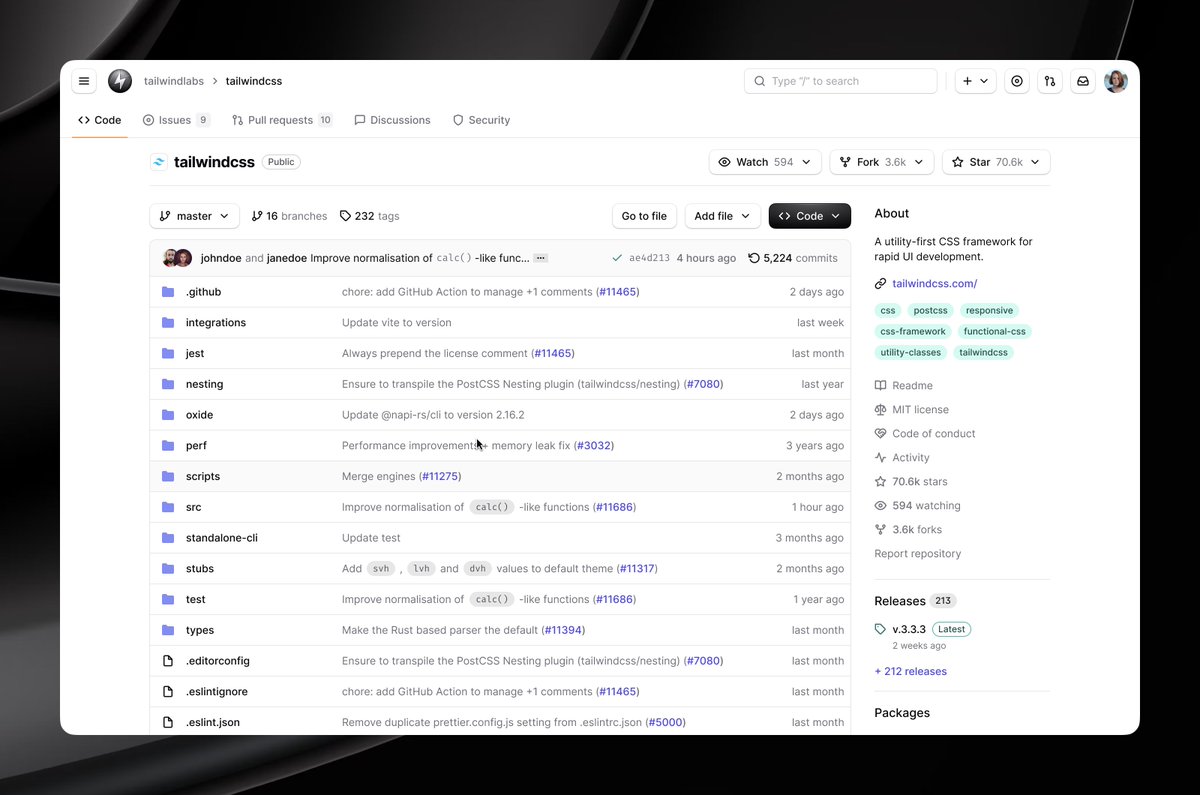The width and height of the screenshot is (1200, 795).
Task: Switch to the Security tab
Action: [x=481, y=120]
